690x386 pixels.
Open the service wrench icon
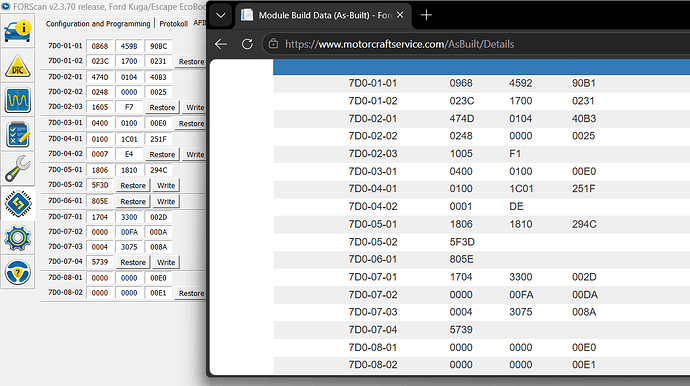[x=18, y=169]
